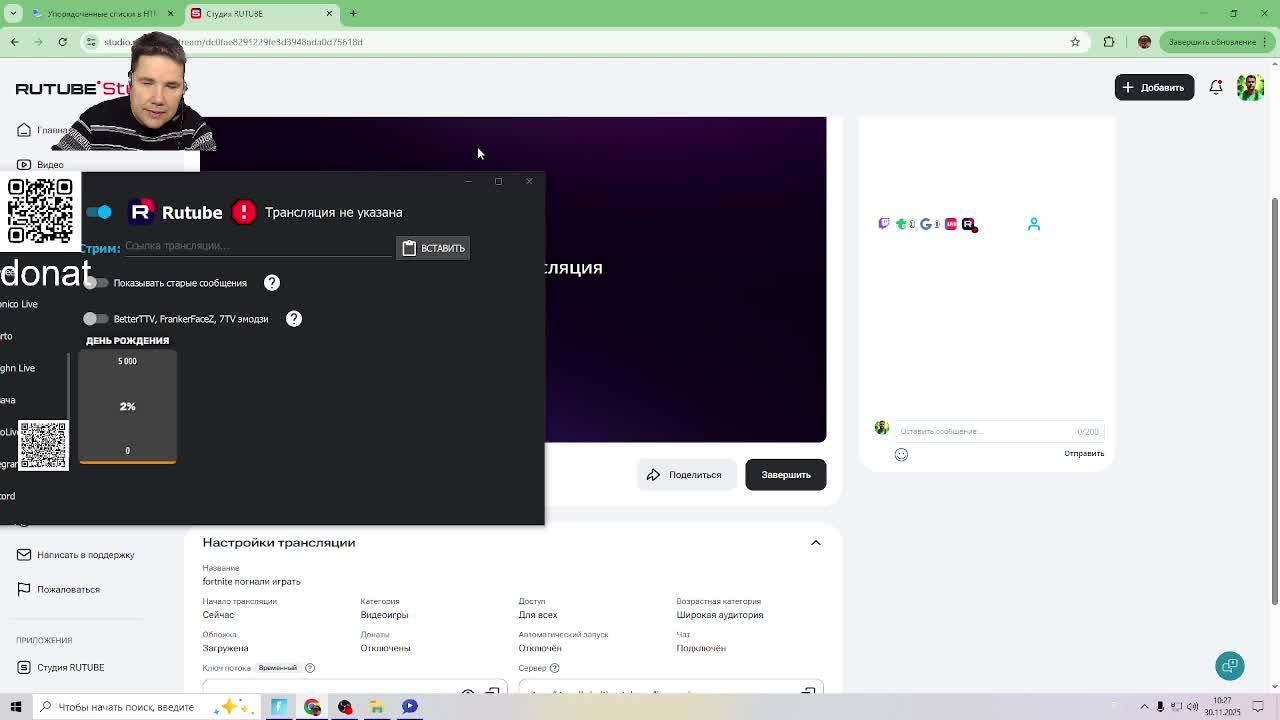Viewport: 1280px width, 720px height.
Task: Click the Добавить button in header
Action: [x=1154, y=87]
